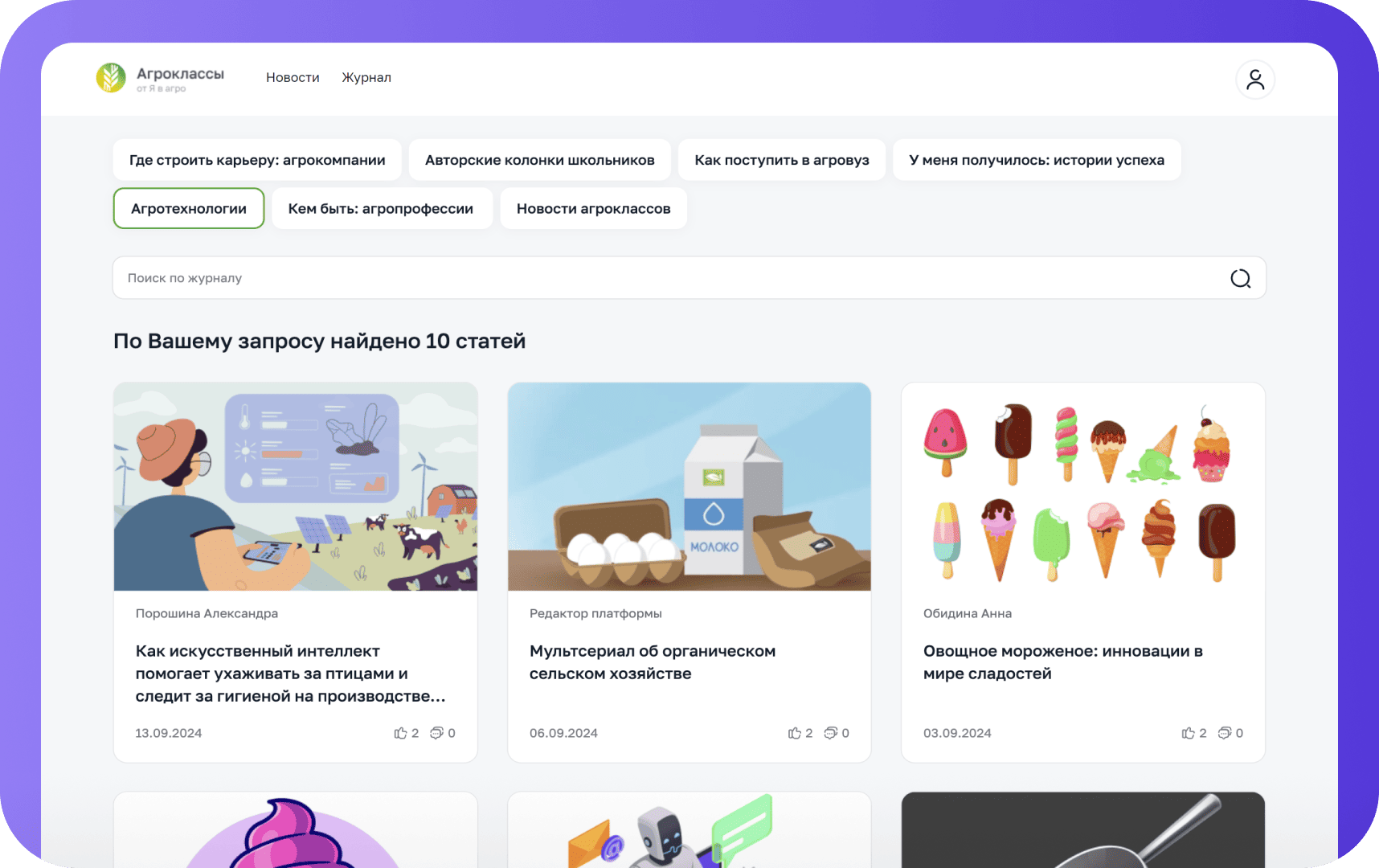This screenshot has width=1379, height=868.
Task: Like the artificial intelligence article
Action: coord(400,733)
